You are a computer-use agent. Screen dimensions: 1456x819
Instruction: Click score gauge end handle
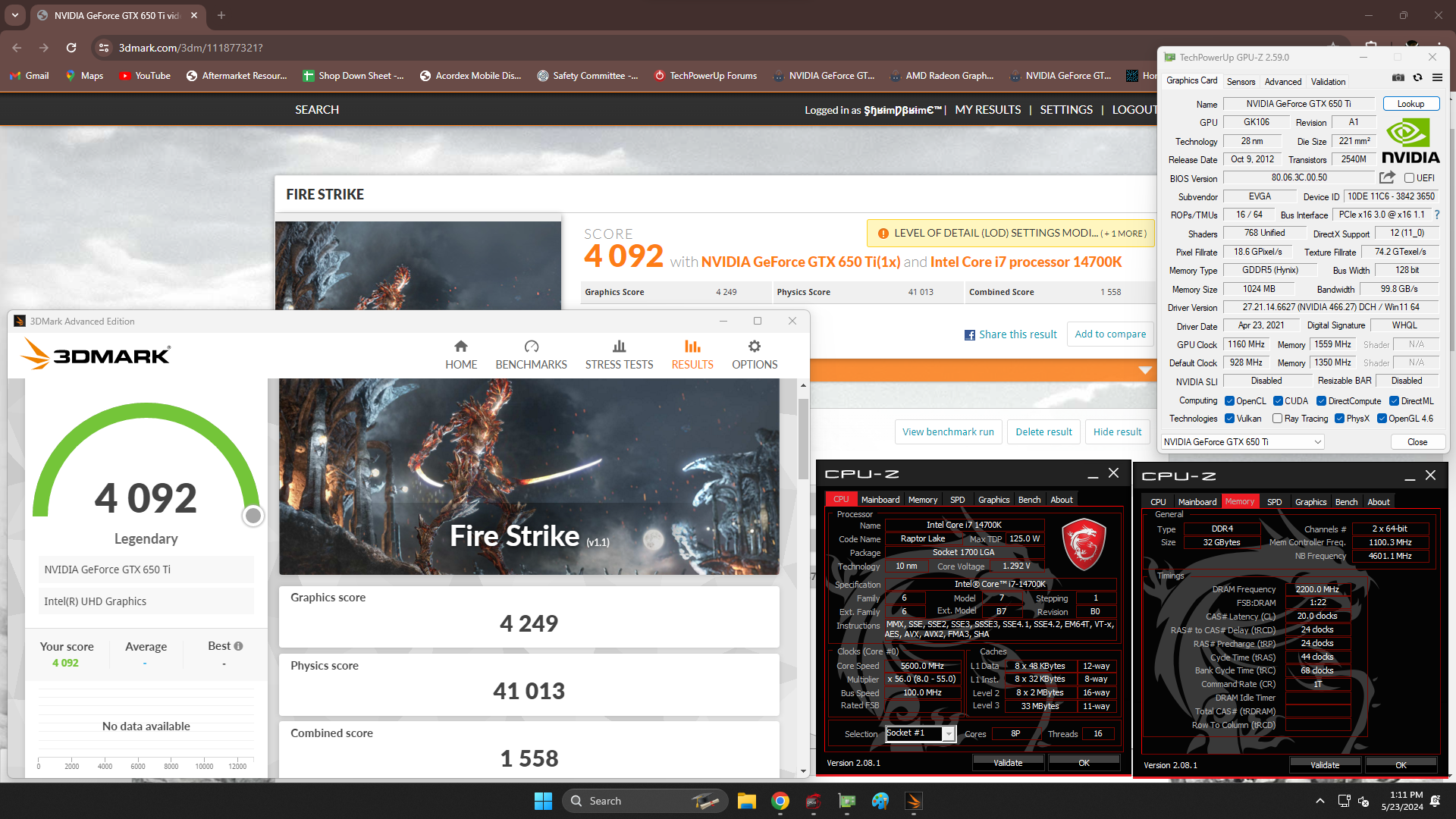pos(253,516)
